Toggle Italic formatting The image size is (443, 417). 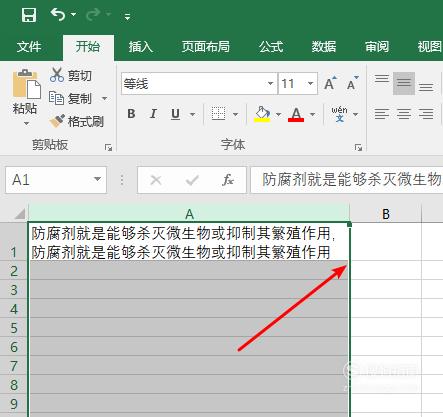[x=153, y=114]
